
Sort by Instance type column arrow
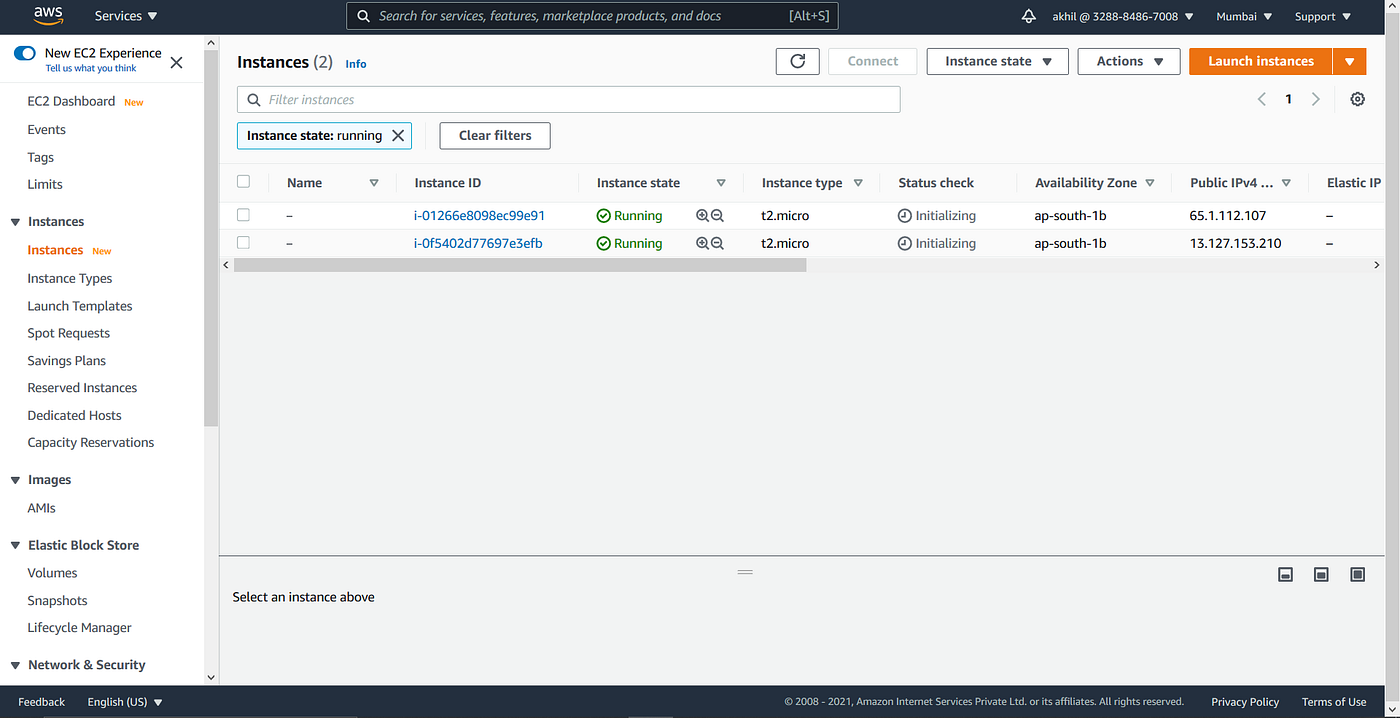857,183
